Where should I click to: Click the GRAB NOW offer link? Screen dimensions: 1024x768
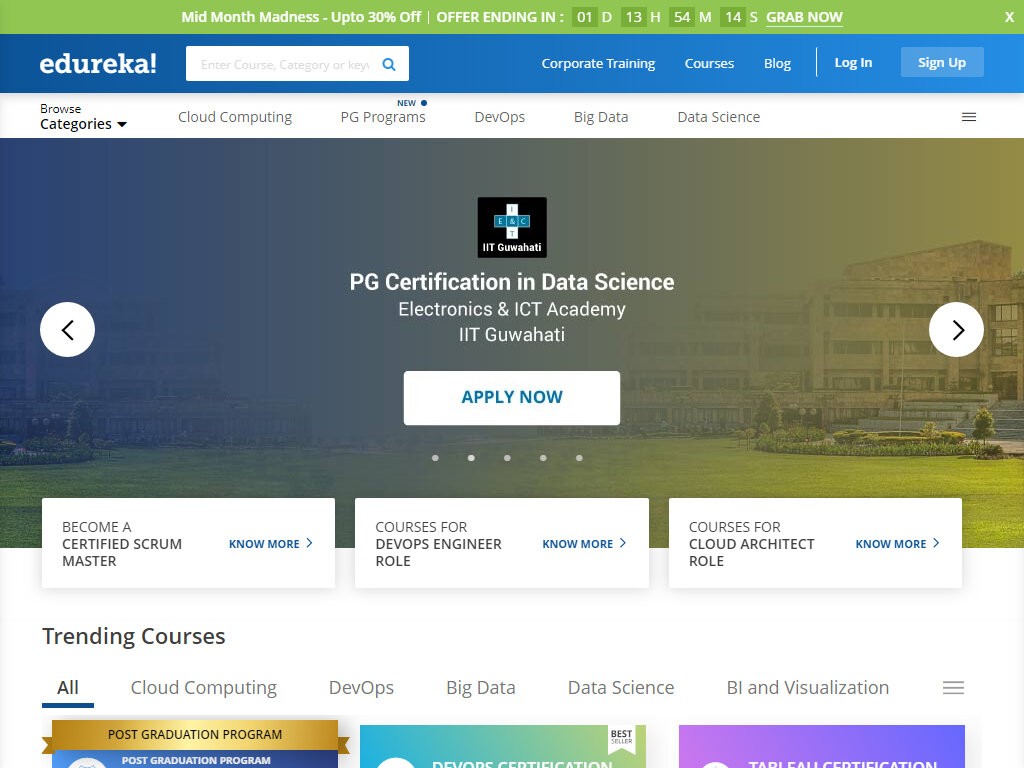point(804,17)
